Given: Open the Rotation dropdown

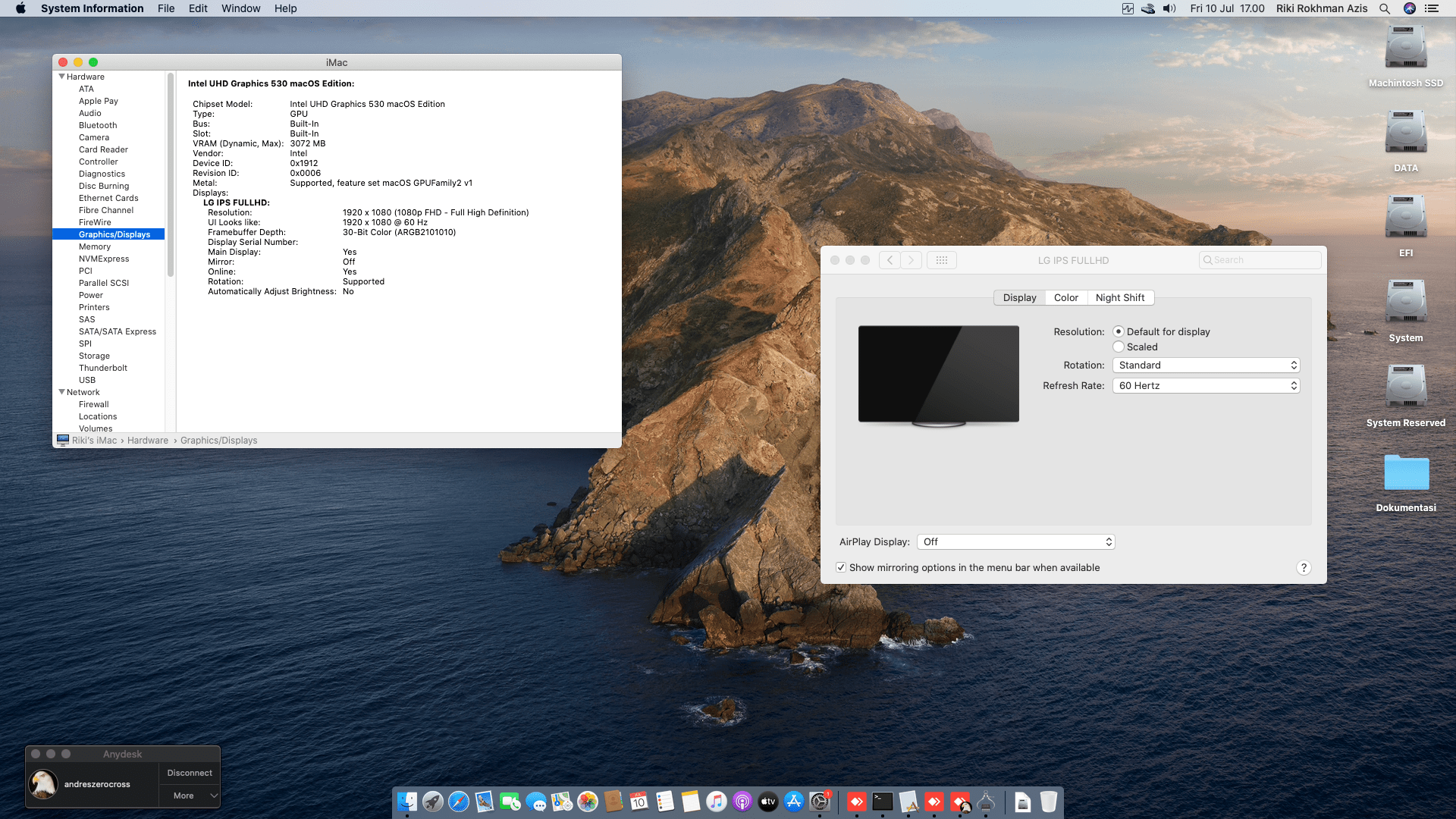Looking at the screenshot, I should [x=1206, y=366].
